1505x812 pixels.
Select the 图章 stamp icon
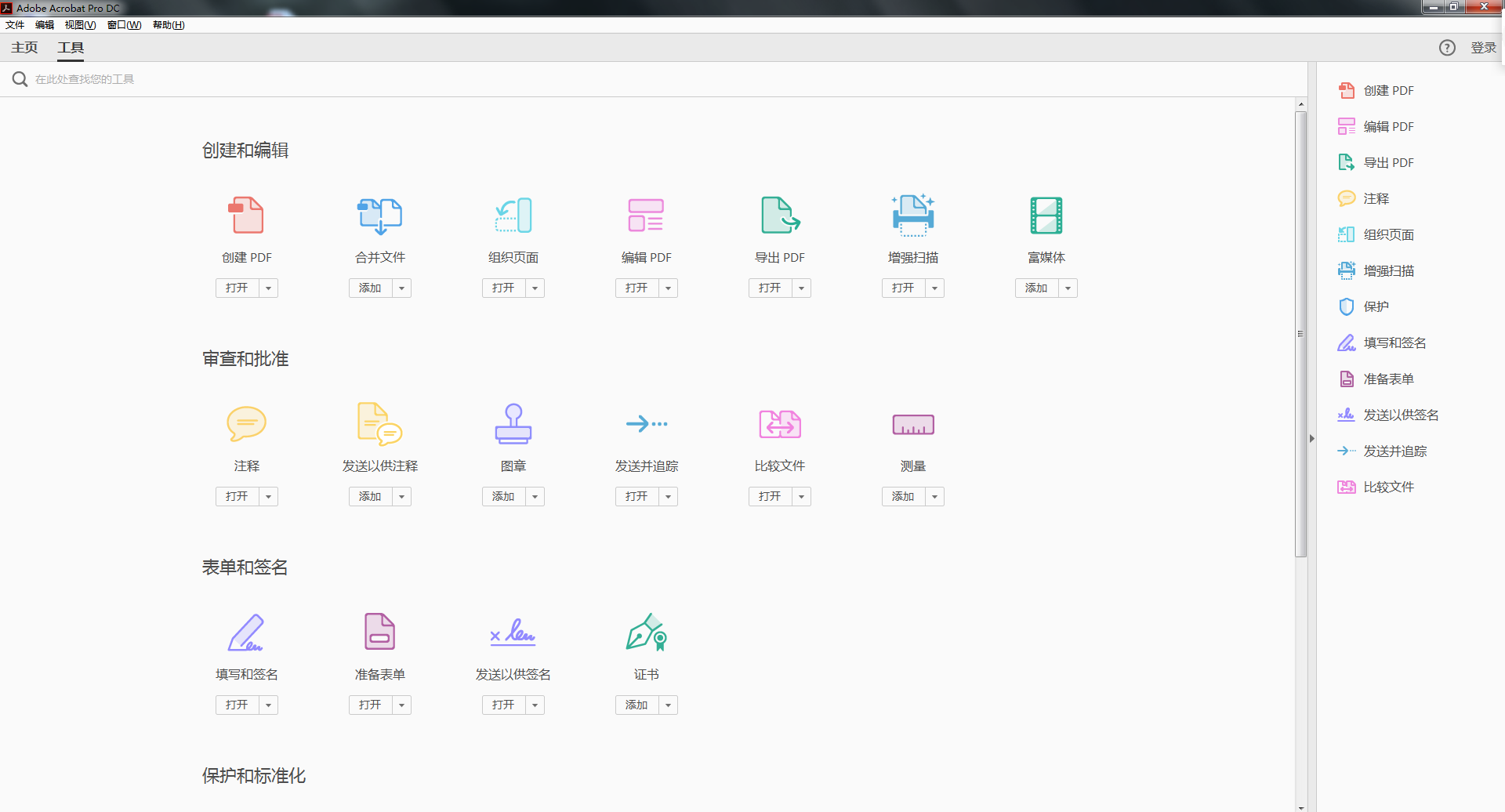click(x=513, y=424)
